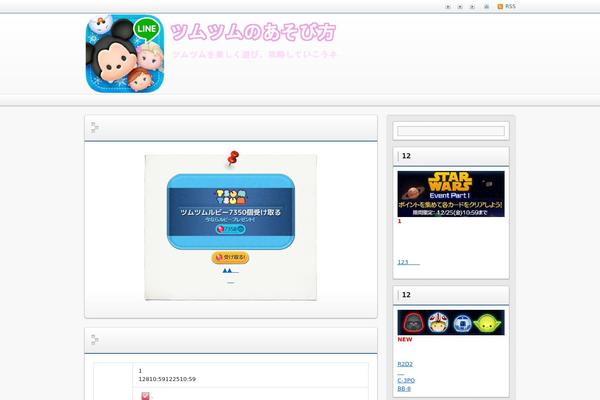The height and width of the screenshot is (400, 600).
Task: Open the Star Wars Tsum characters banner
Action: pos(451,322)
